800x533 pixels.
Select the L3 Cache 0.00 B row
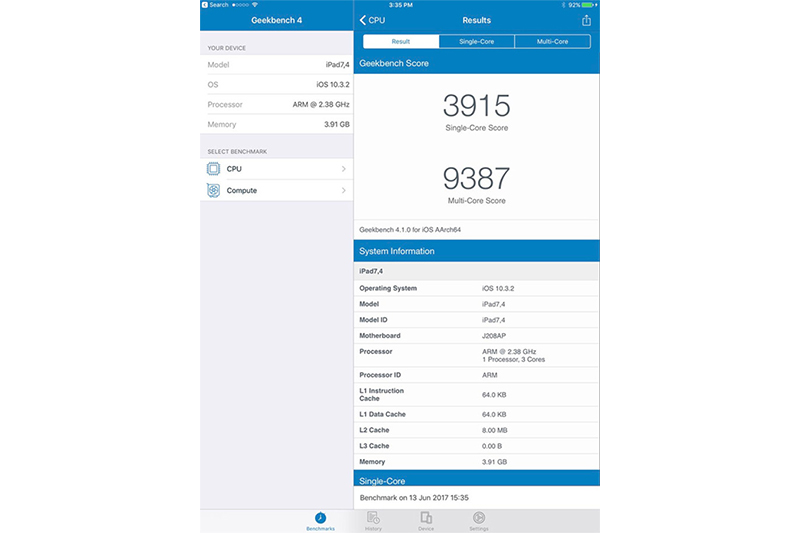477,446
